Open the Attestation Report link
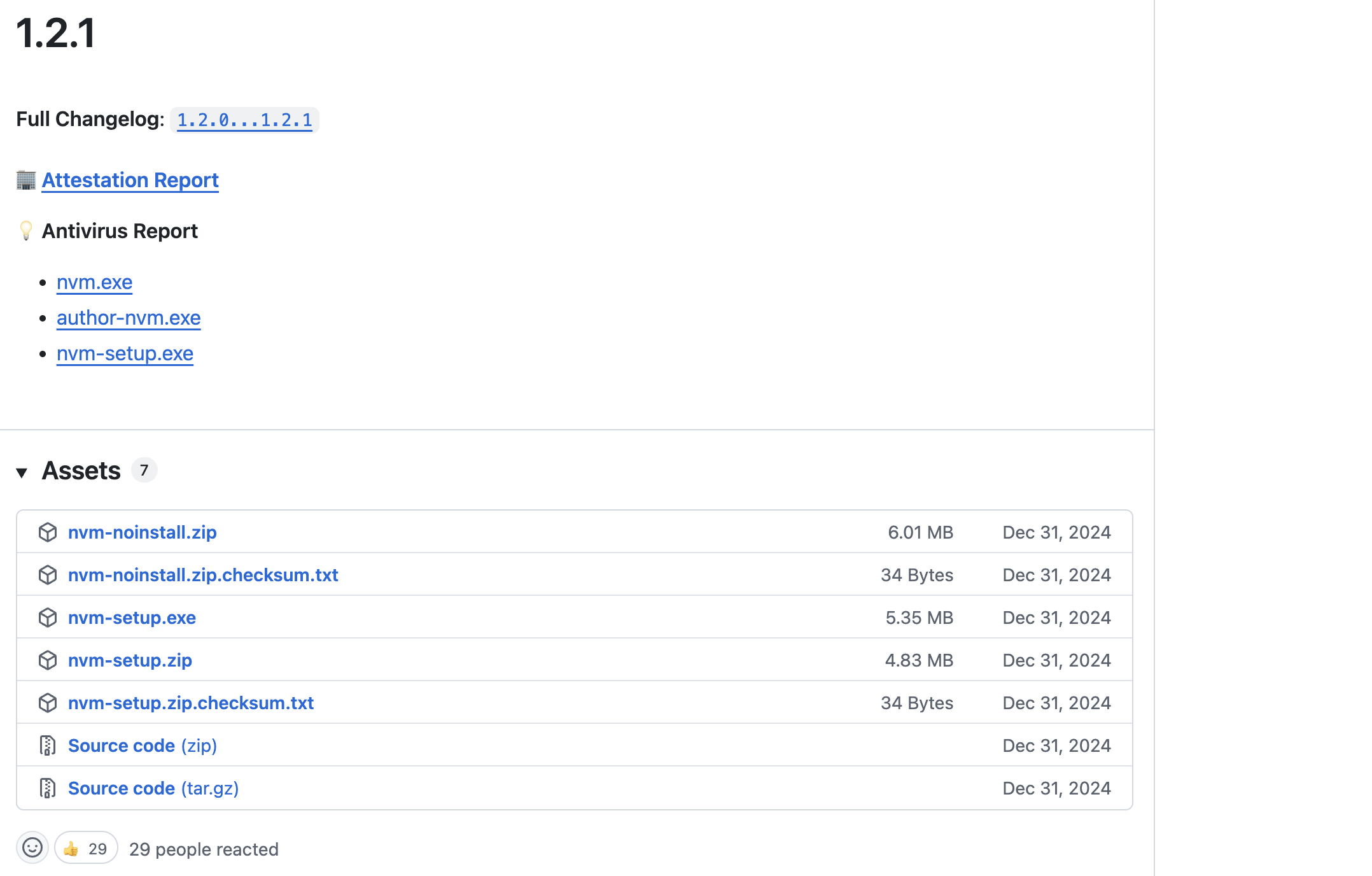Screen dimensions: 1372x876 coord(130,180)
